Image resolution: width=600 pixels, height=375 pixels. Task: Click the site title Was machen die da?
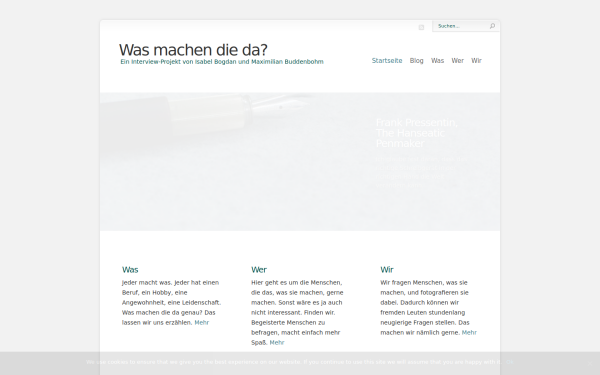(x=193, y=50)
